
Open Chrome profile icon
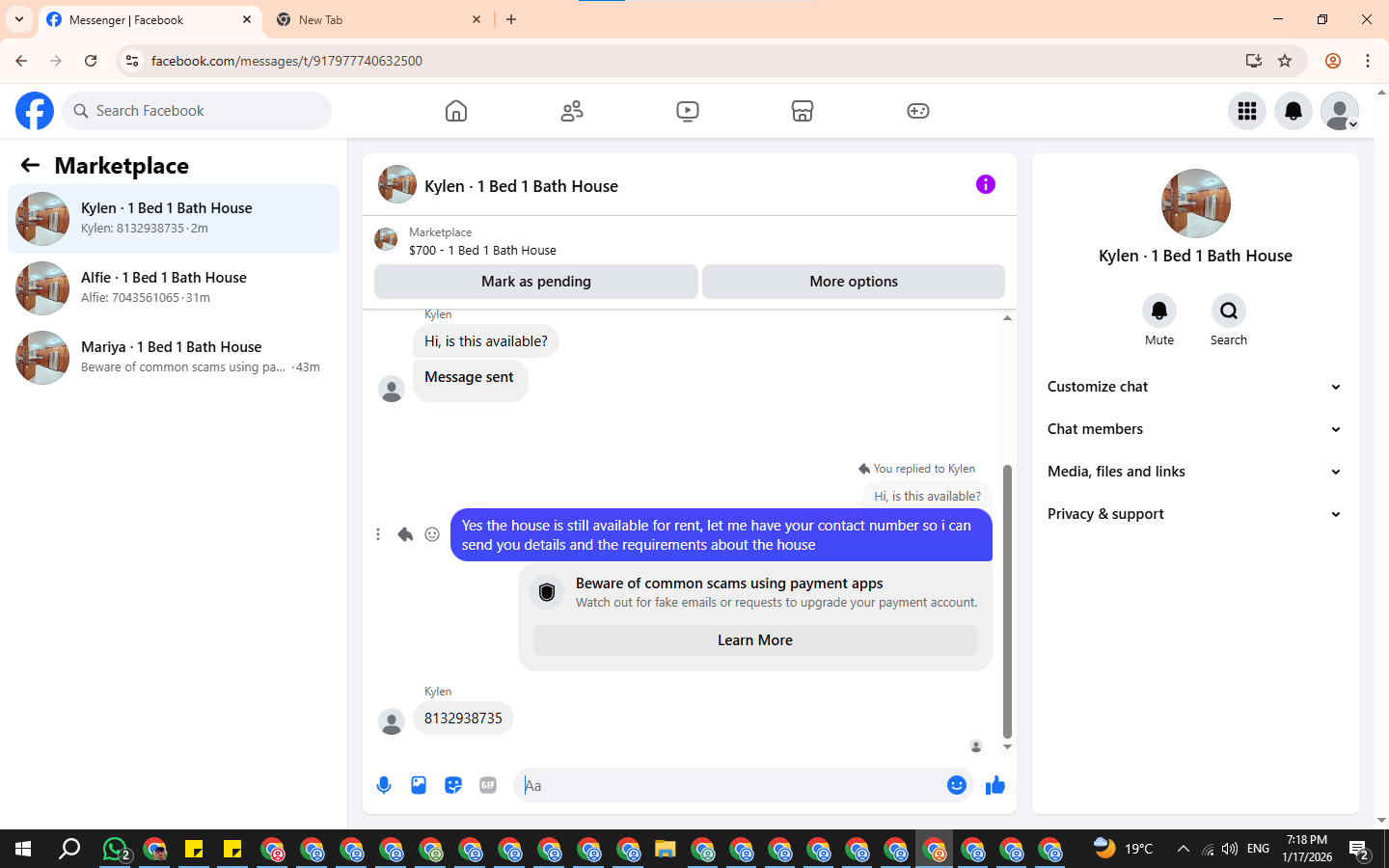1333,61
